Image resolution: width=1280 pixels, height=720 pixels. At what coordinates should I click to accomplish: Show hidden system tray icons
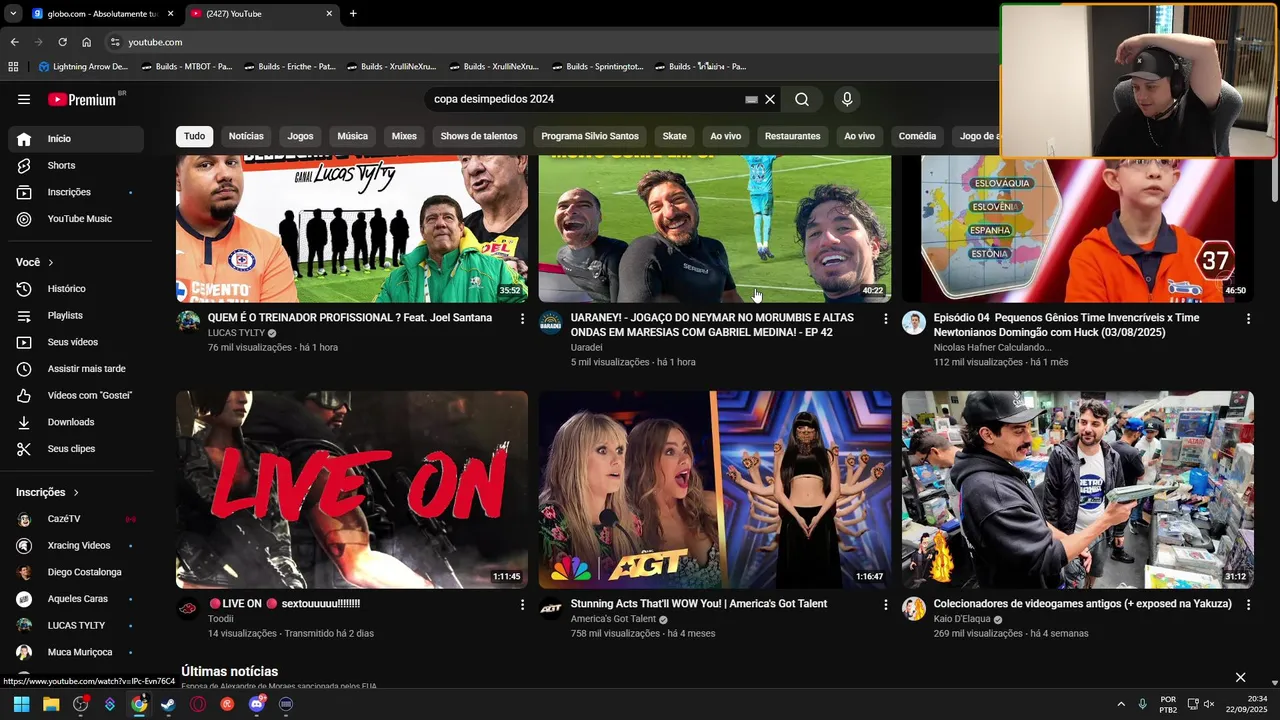1121,704
